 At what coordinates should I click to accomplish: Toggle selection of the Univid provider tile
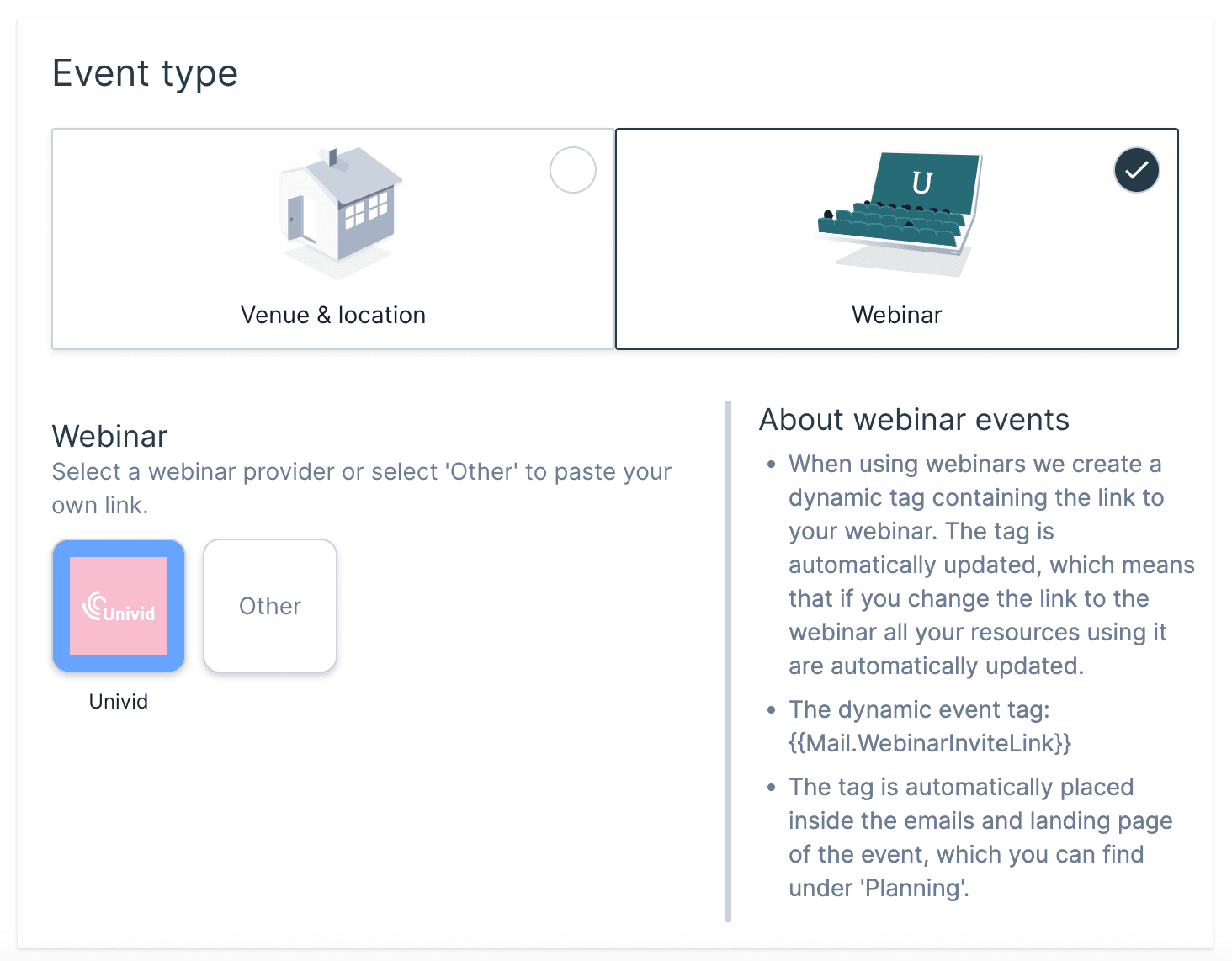pyautogui.click(x=118, y=606)
